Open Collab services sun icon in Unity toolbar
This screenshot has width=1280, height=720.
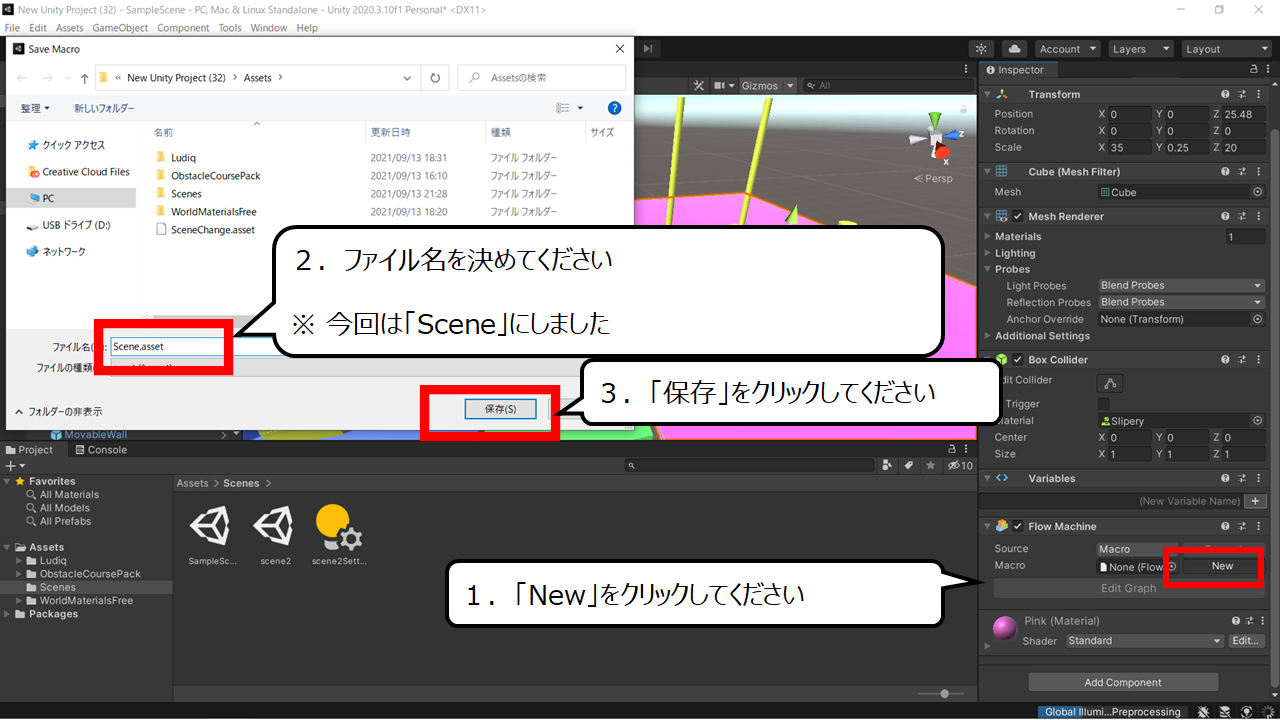point(982,49)
